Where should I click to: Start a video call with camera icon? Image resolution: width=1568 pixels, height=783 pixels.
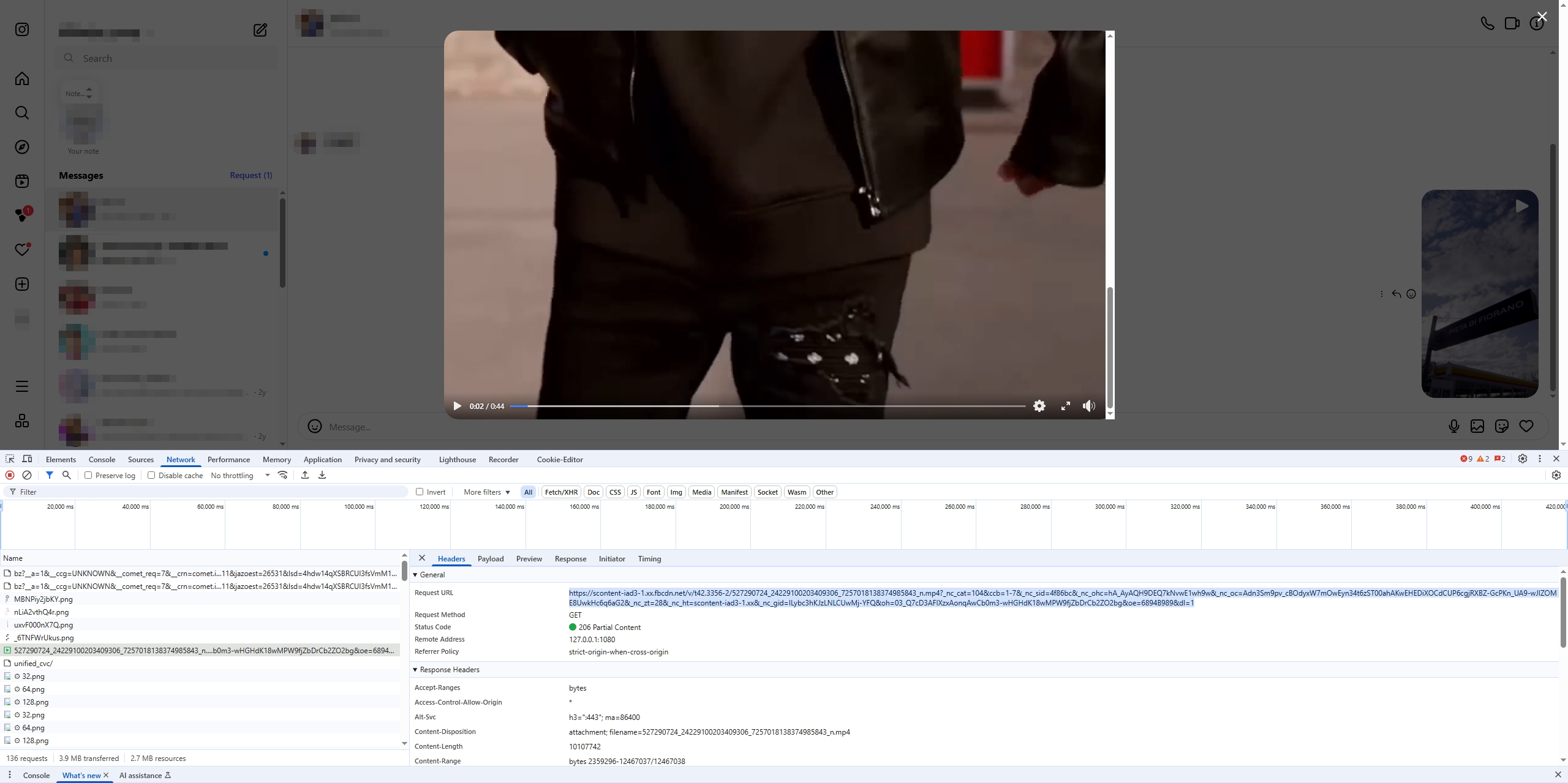[1512, 23]
